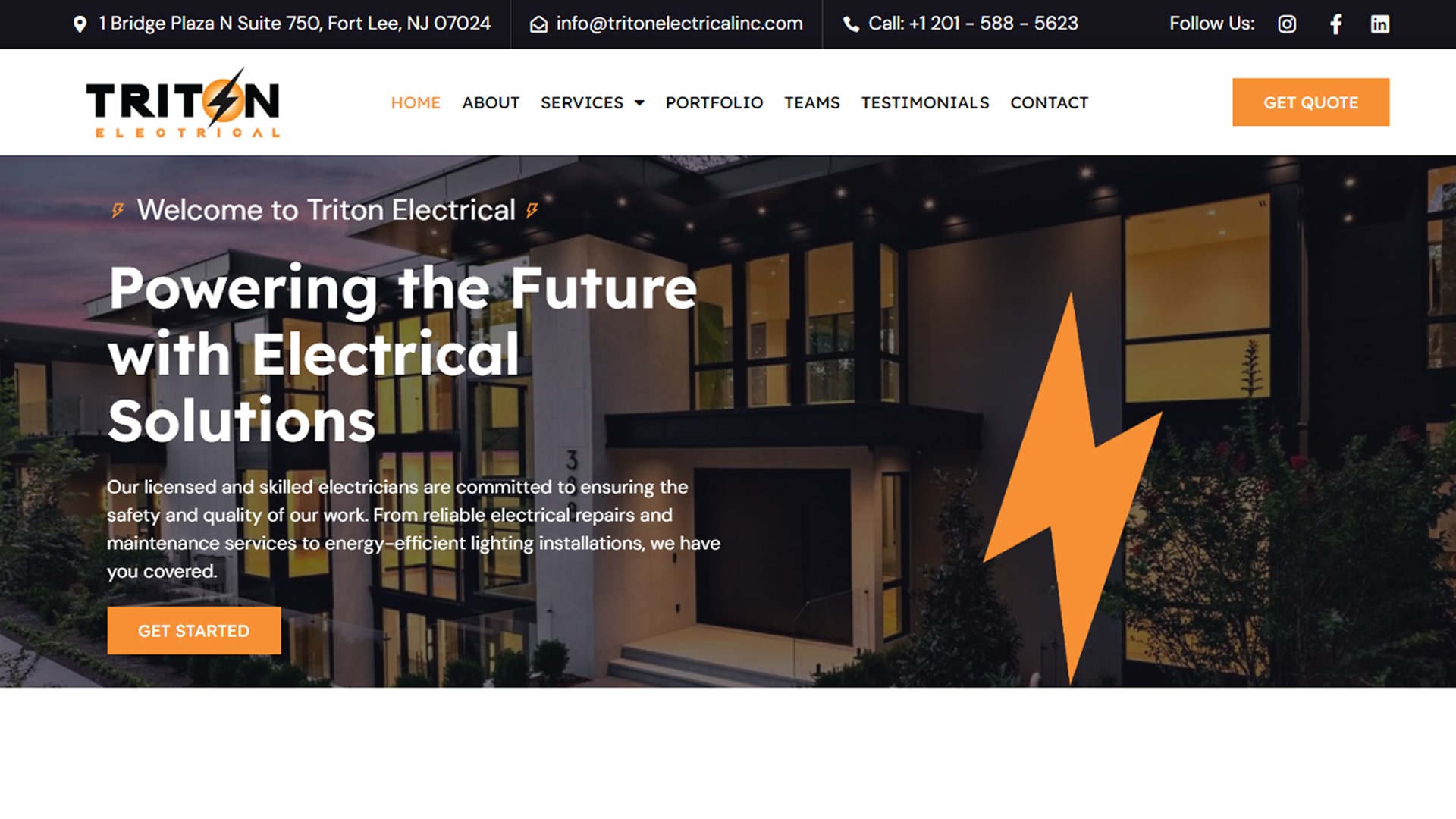
Task: Open the Services menu item
Action: [582, 102]
